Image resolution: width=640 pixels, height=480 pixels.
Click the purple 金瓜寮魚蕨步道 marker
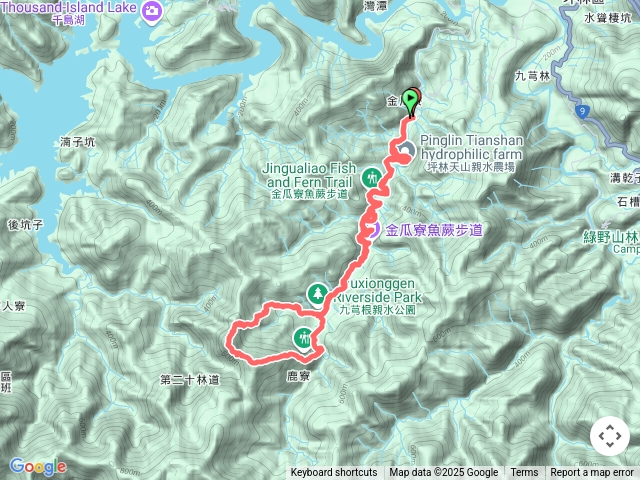tap(373, 229)
